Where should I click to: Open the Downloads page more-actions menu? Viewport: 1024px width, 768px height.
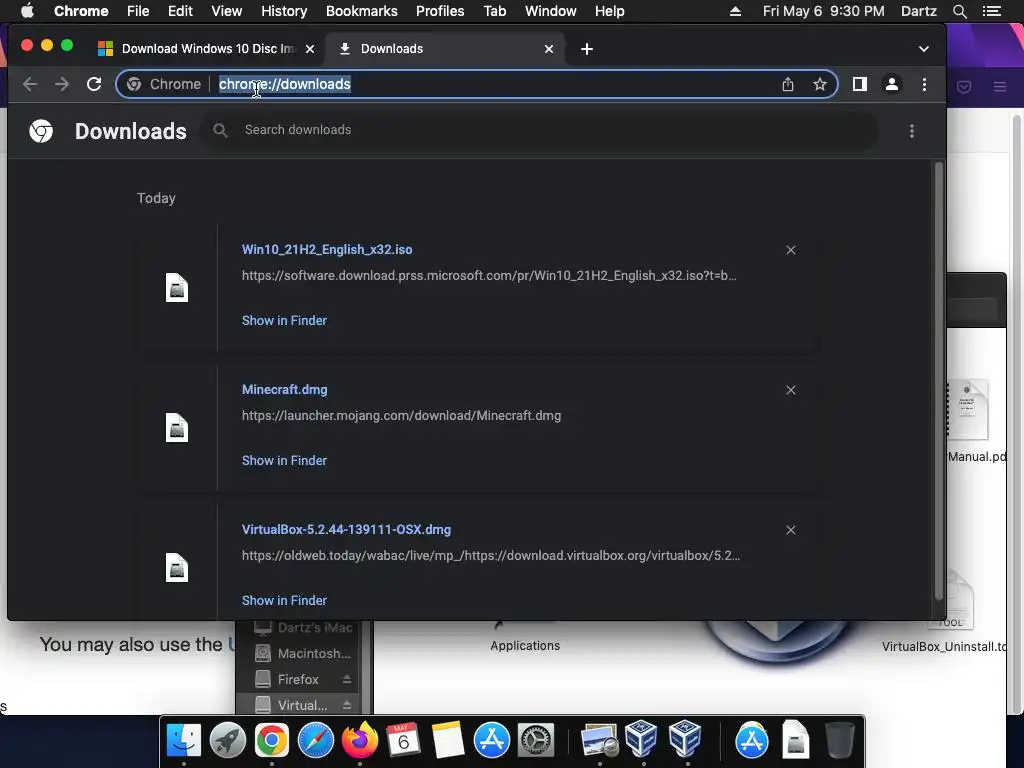coord(912,131)
